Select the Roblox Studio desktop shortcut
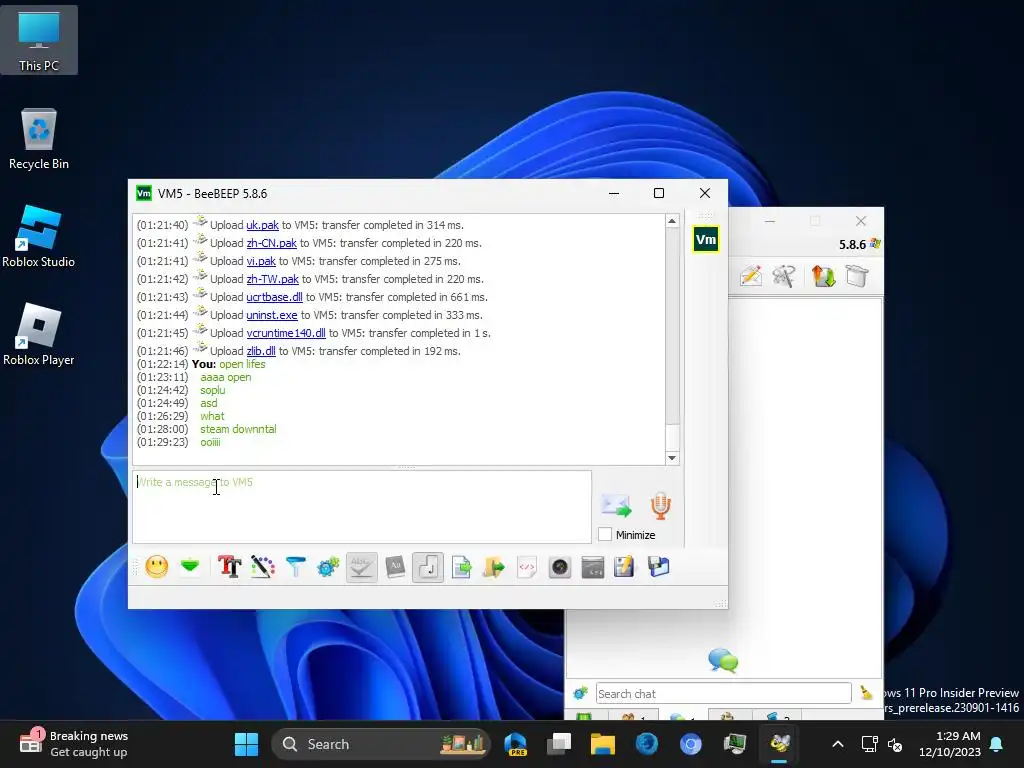 [x=39, y=237]
